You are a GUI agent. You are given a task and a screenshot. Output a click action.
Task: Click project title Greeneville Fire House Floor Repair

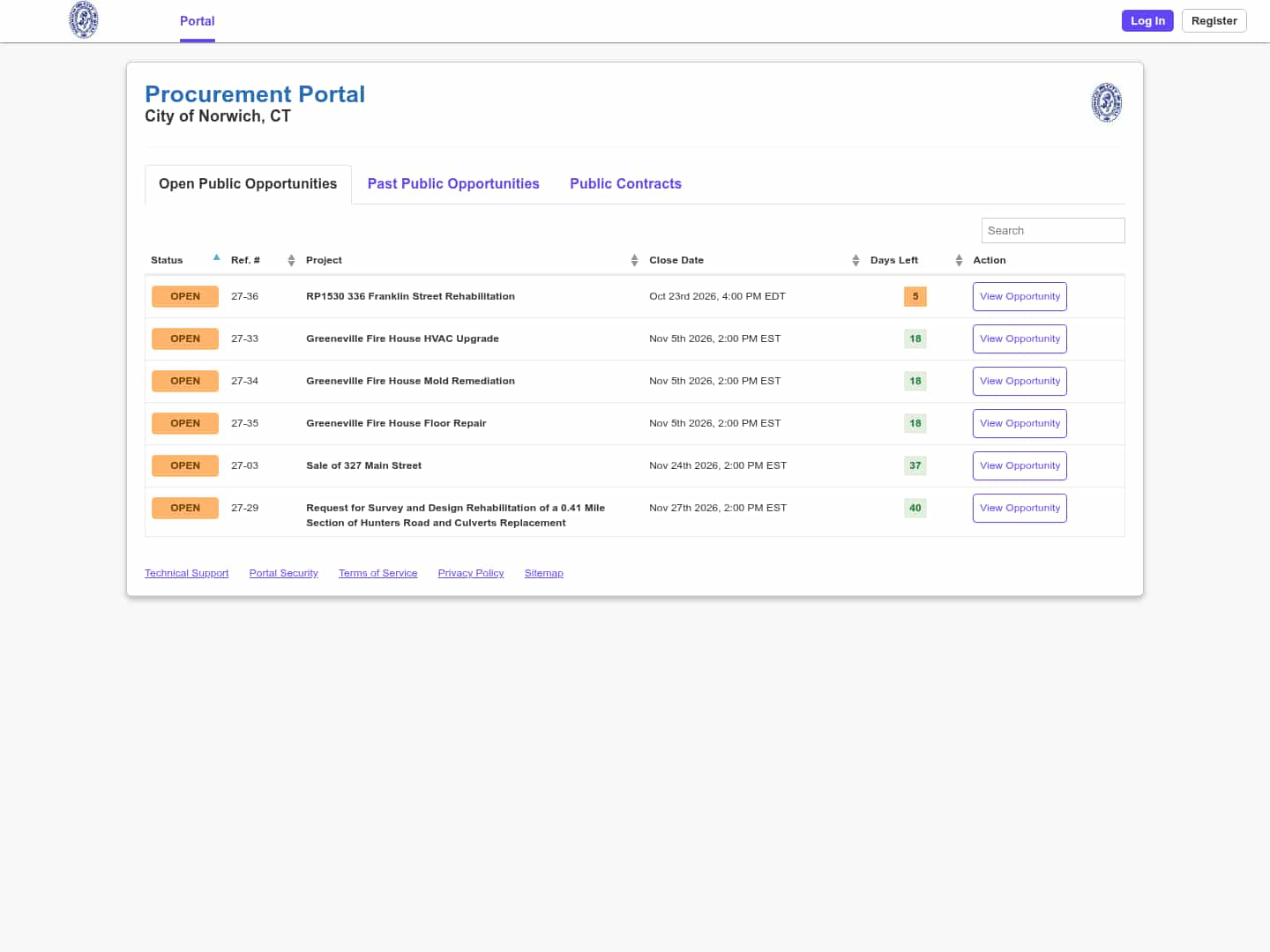396,424
